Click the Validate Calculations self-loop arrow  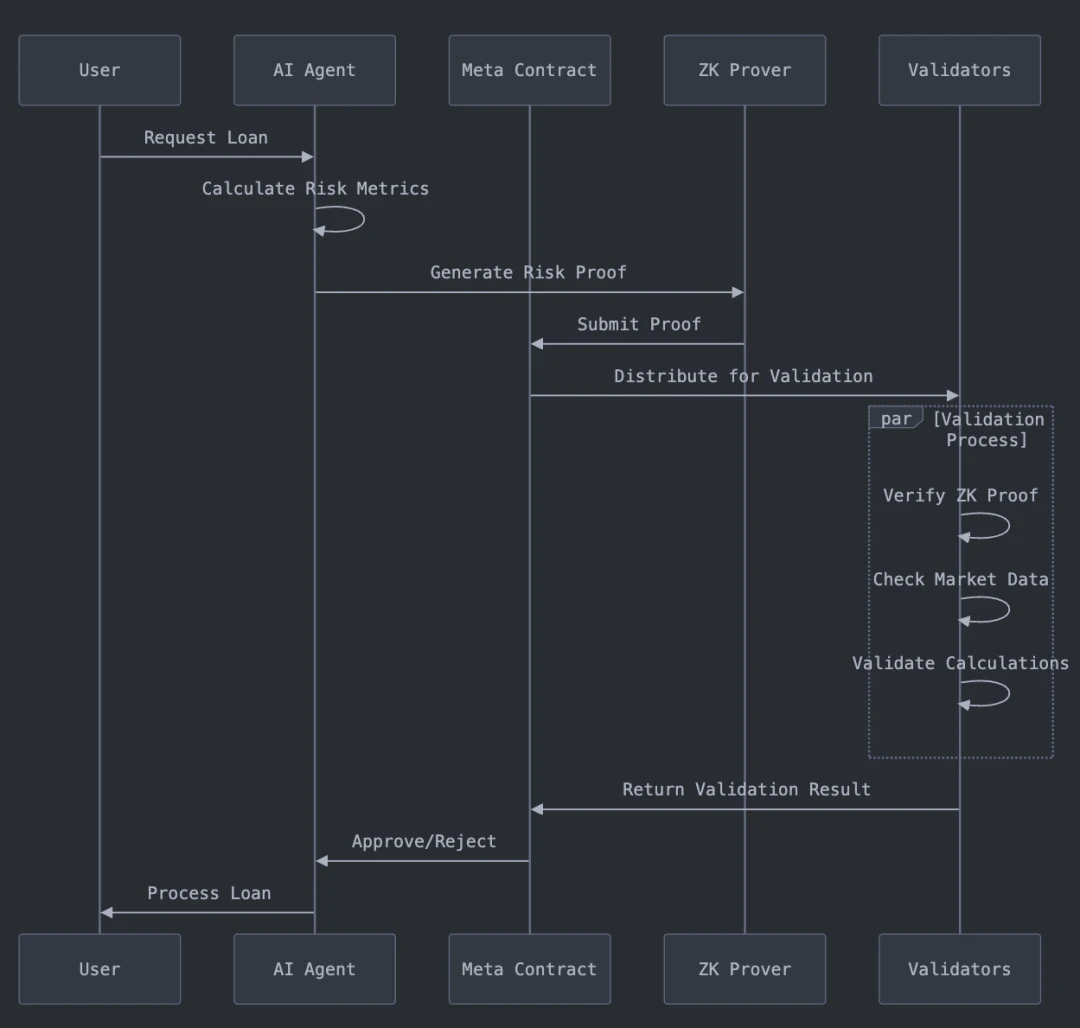pos(995,694)
